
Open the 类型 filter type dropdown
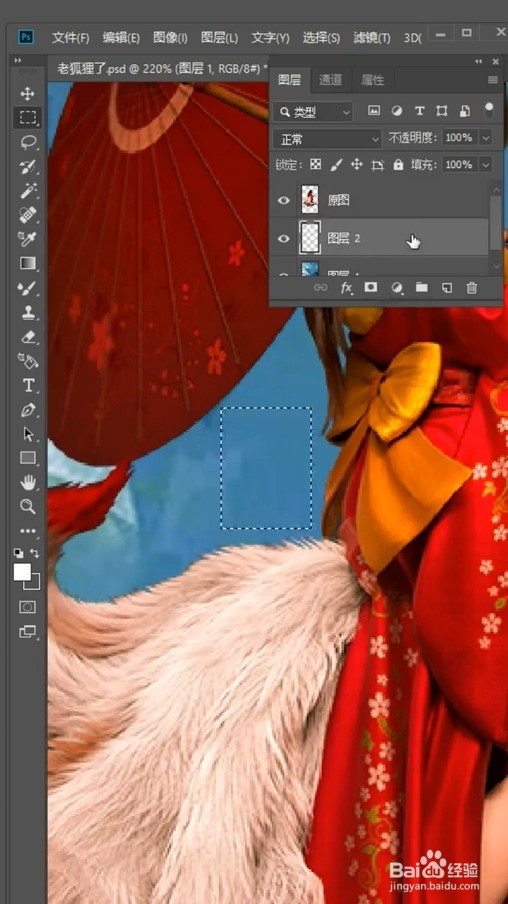(314, 112)
